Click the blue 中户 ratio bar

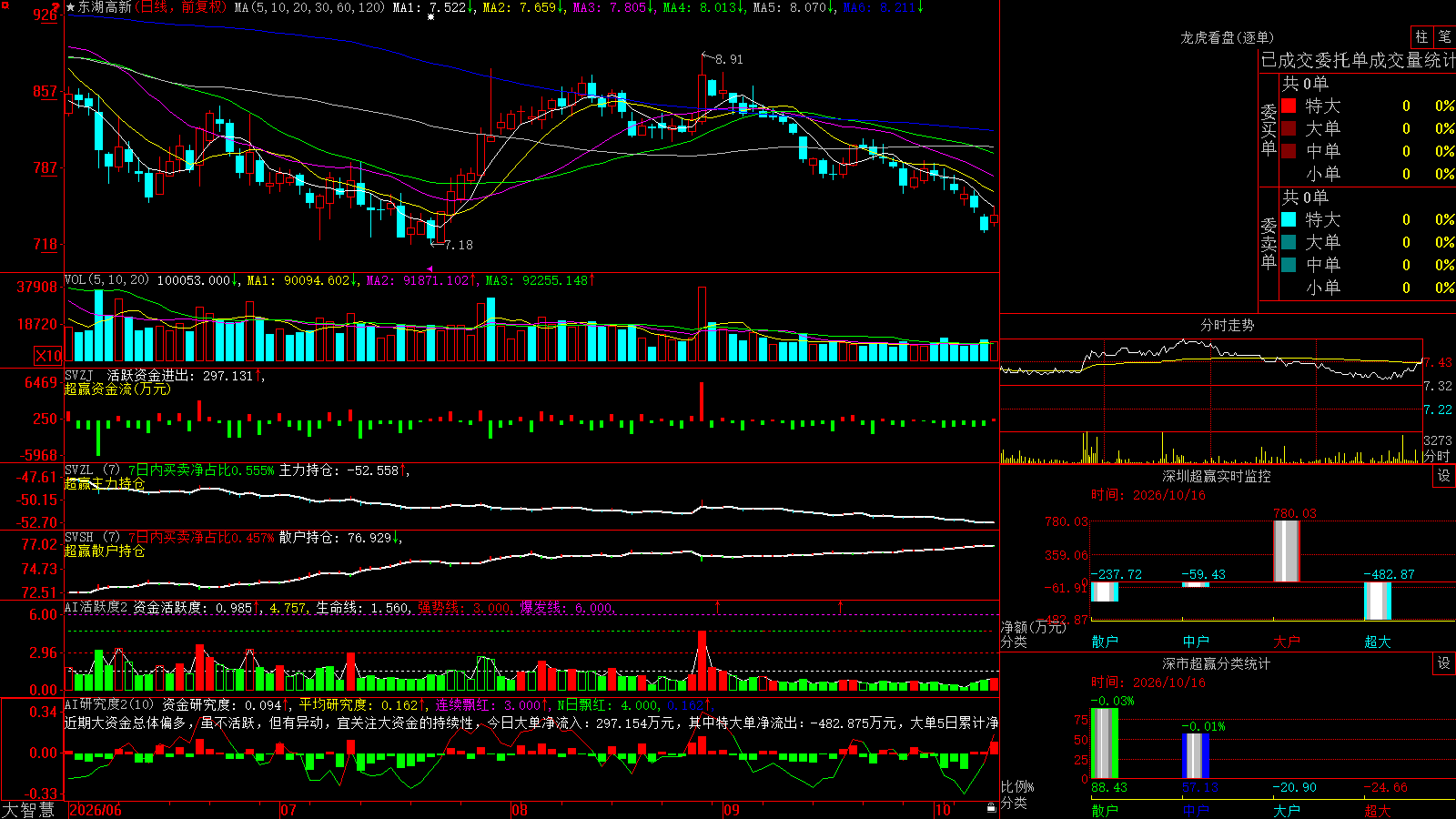coord(1195,755)
